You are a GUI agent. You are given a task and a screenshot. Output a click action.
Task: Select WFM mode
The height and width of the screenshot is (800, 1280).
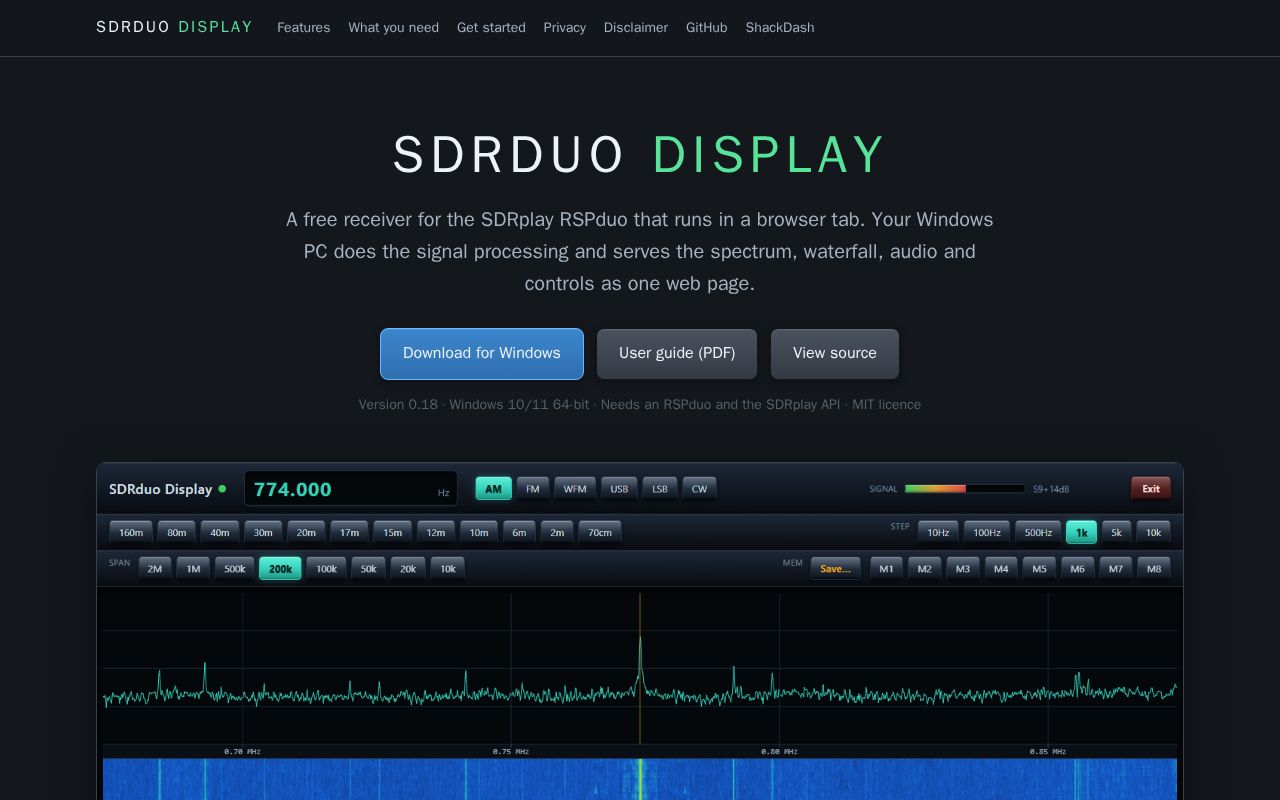[x=575, y=489]
